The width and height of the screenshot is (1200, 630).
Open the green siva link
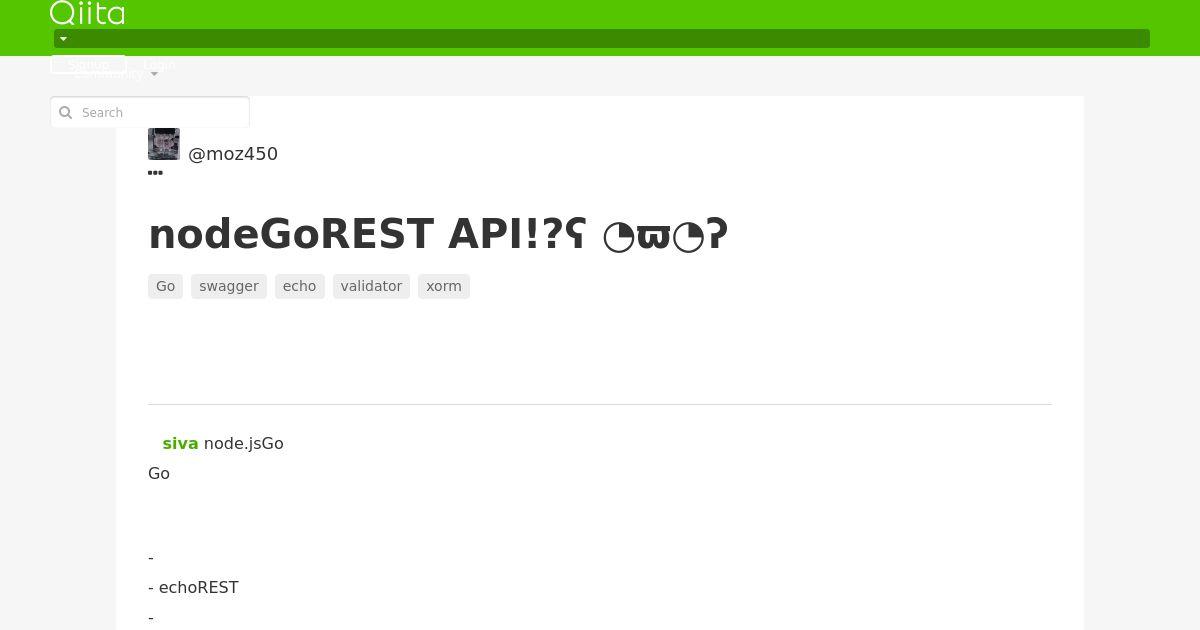click(x=180, y=443)
